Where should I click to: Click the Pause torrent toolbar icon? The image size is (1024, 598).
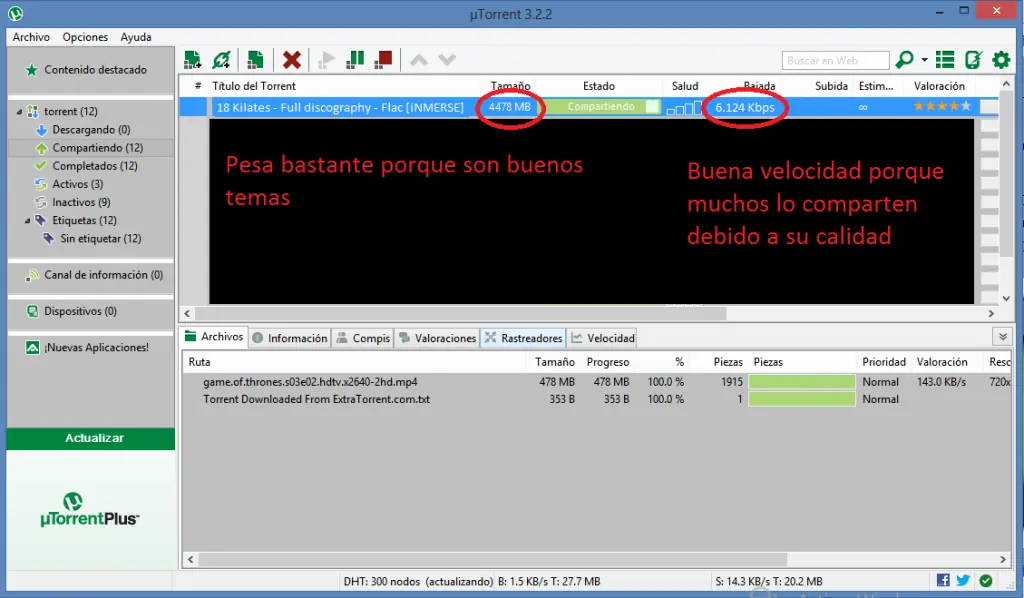(355, 60)
